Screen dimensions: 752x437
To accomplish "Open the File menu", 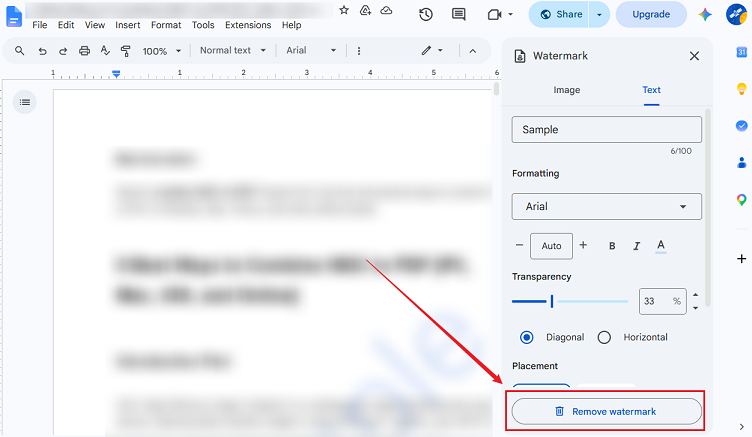I will [40, 25].
